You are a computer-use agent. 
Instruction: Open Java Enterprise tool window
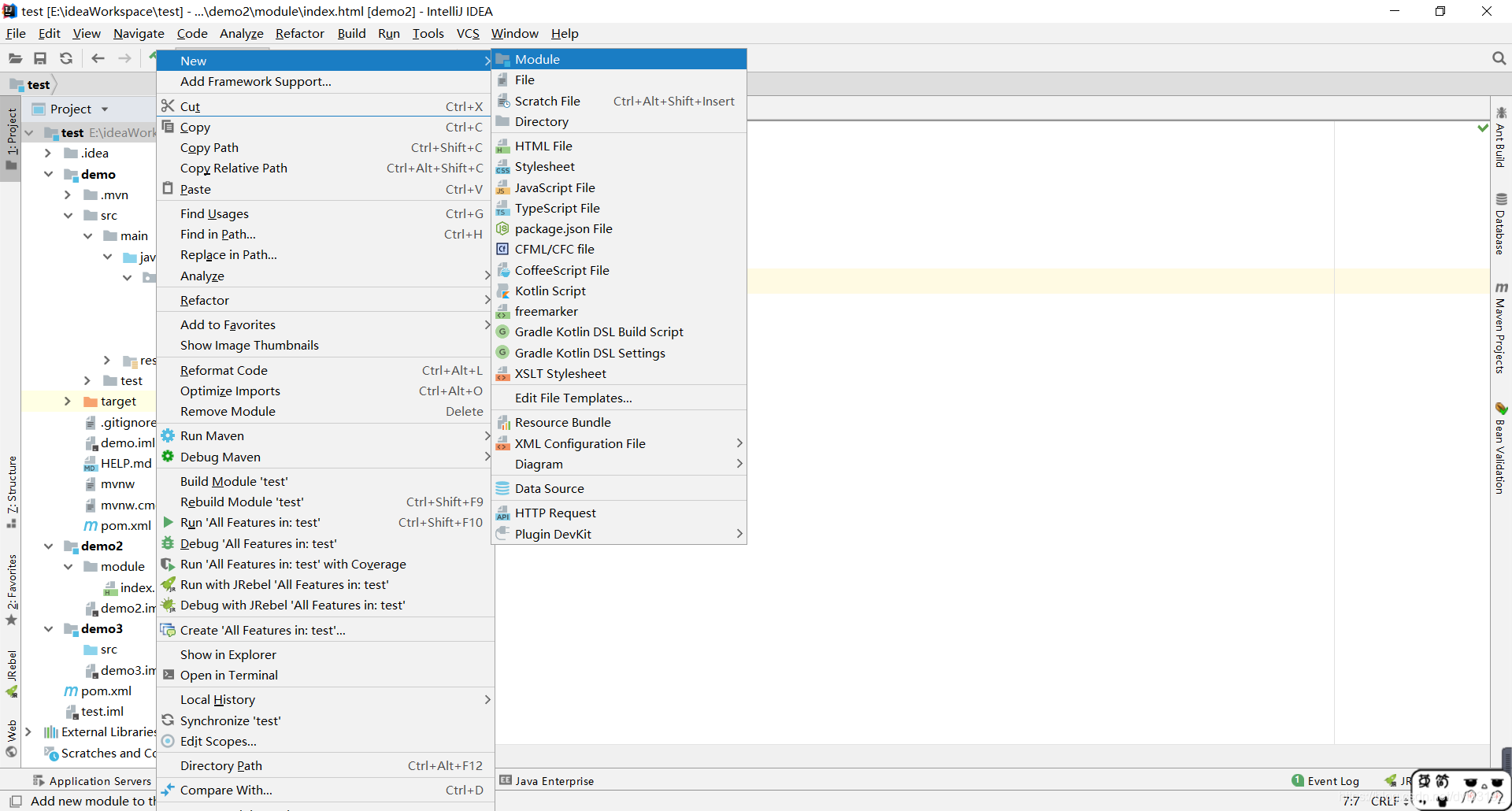pyautogui.click(x=547, y=780)
